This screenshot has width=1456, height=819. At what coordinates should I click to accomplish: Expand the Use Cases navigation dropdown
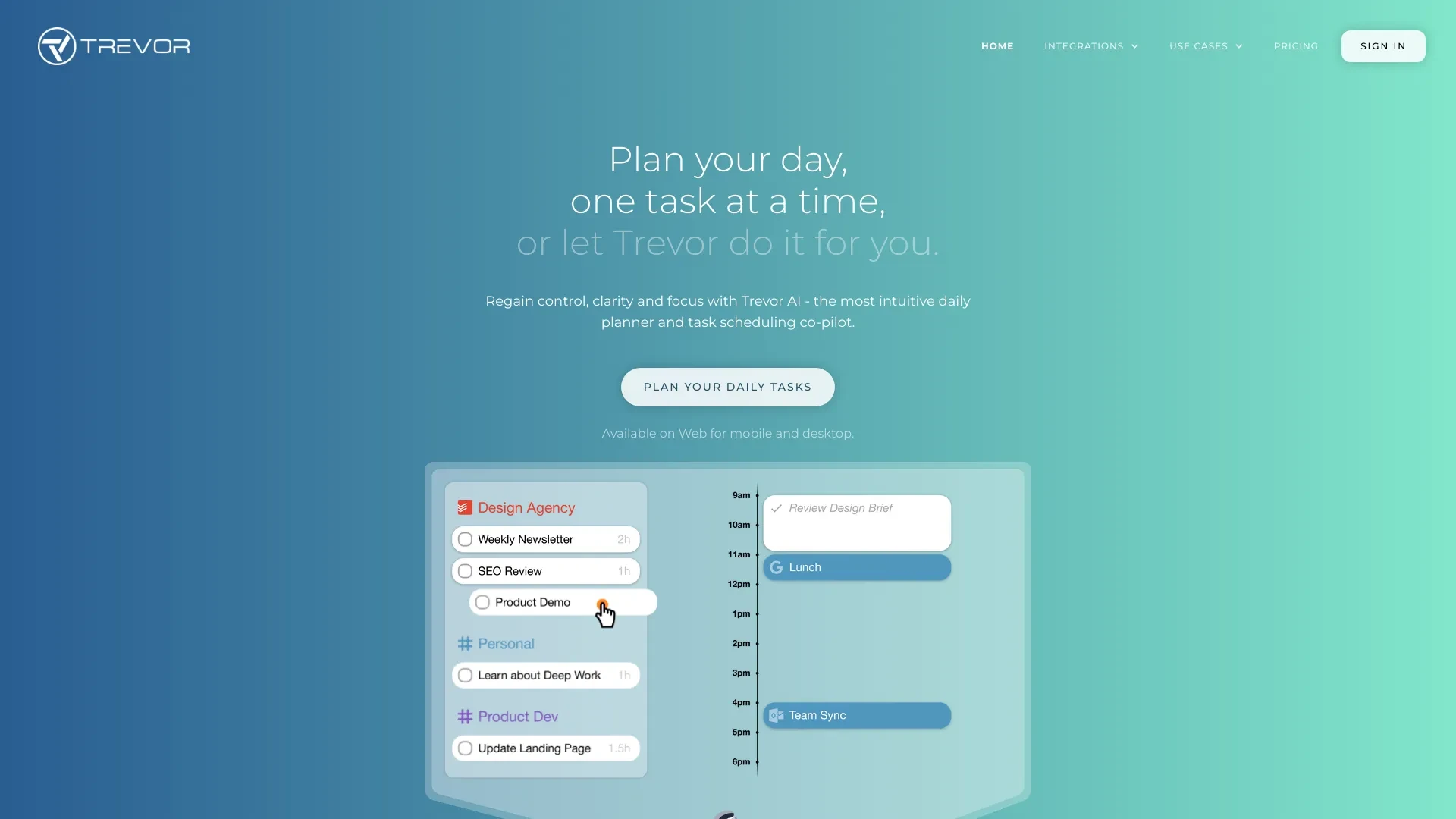[x=1205, y=45]
